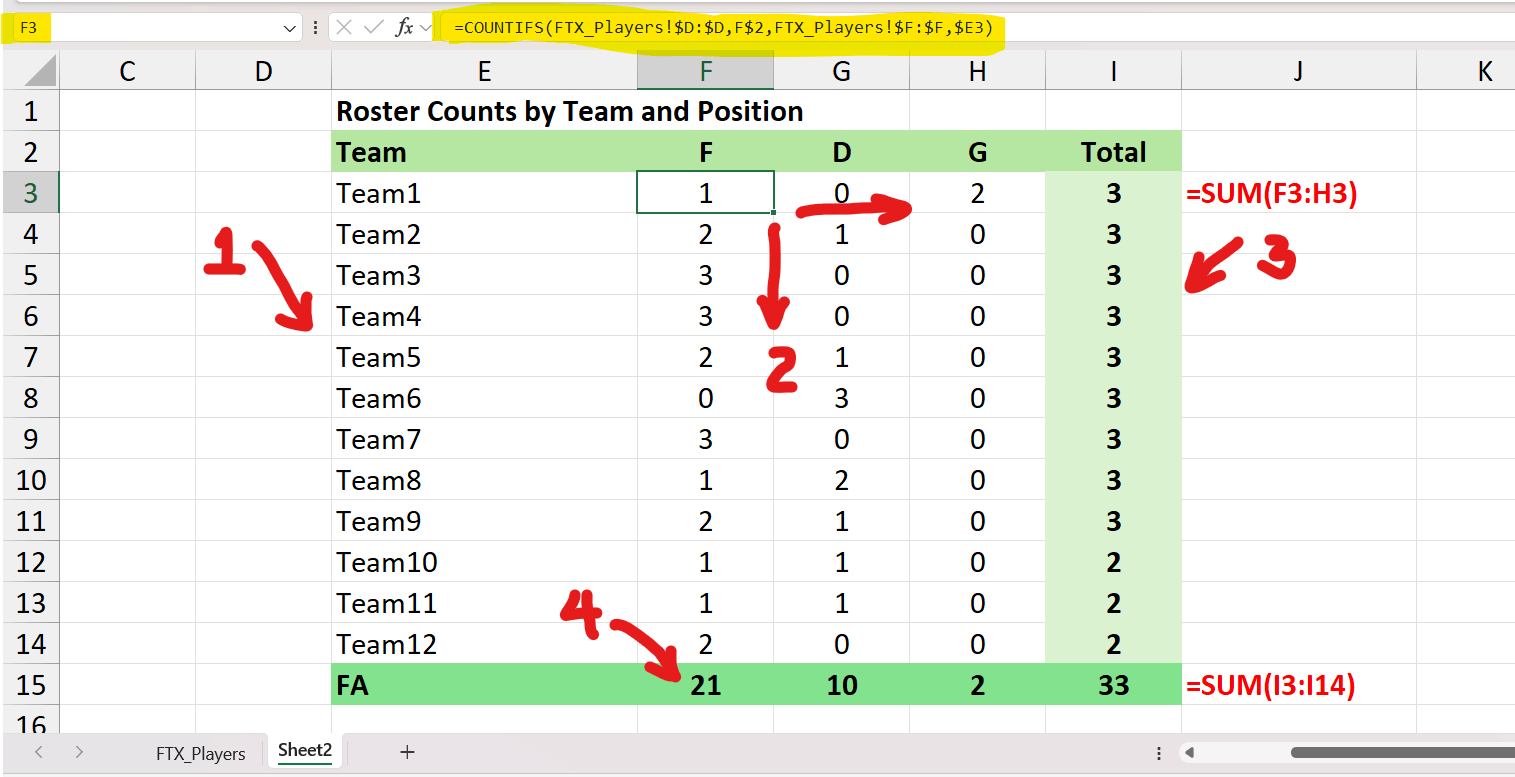This screenshot has height=777, width=1515.
Task: Click the 'Total' header cell
Action: (x=1113, y=152)
